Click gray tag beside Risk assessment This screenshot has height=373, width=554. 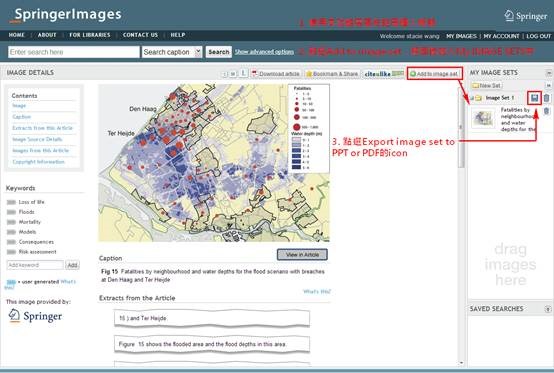11,252
